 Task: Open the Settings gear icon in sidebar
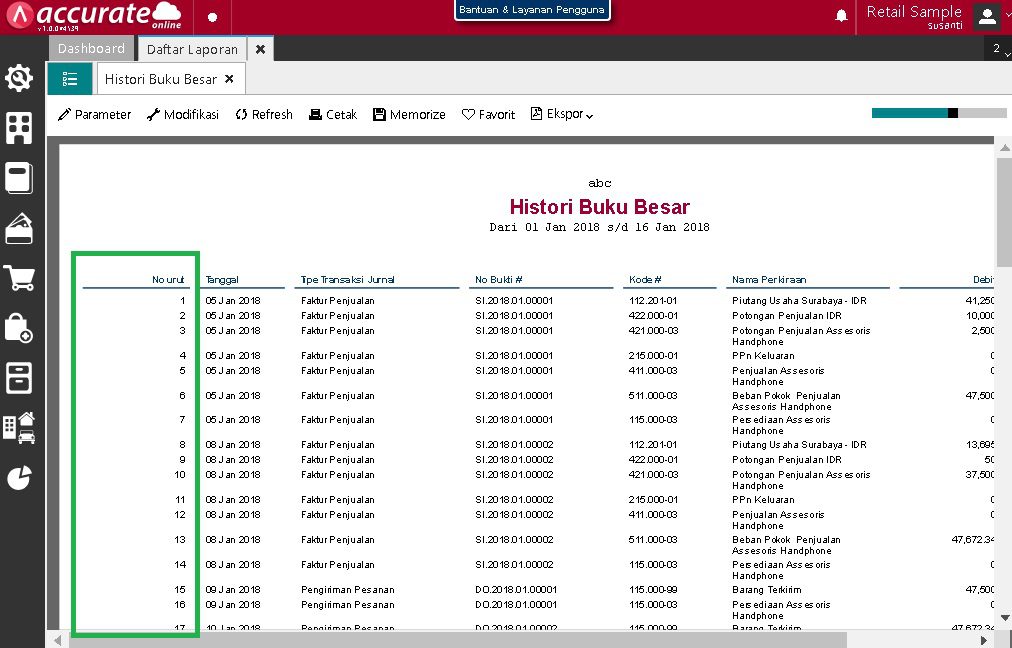pyautogui.click(x=20, y=77)
